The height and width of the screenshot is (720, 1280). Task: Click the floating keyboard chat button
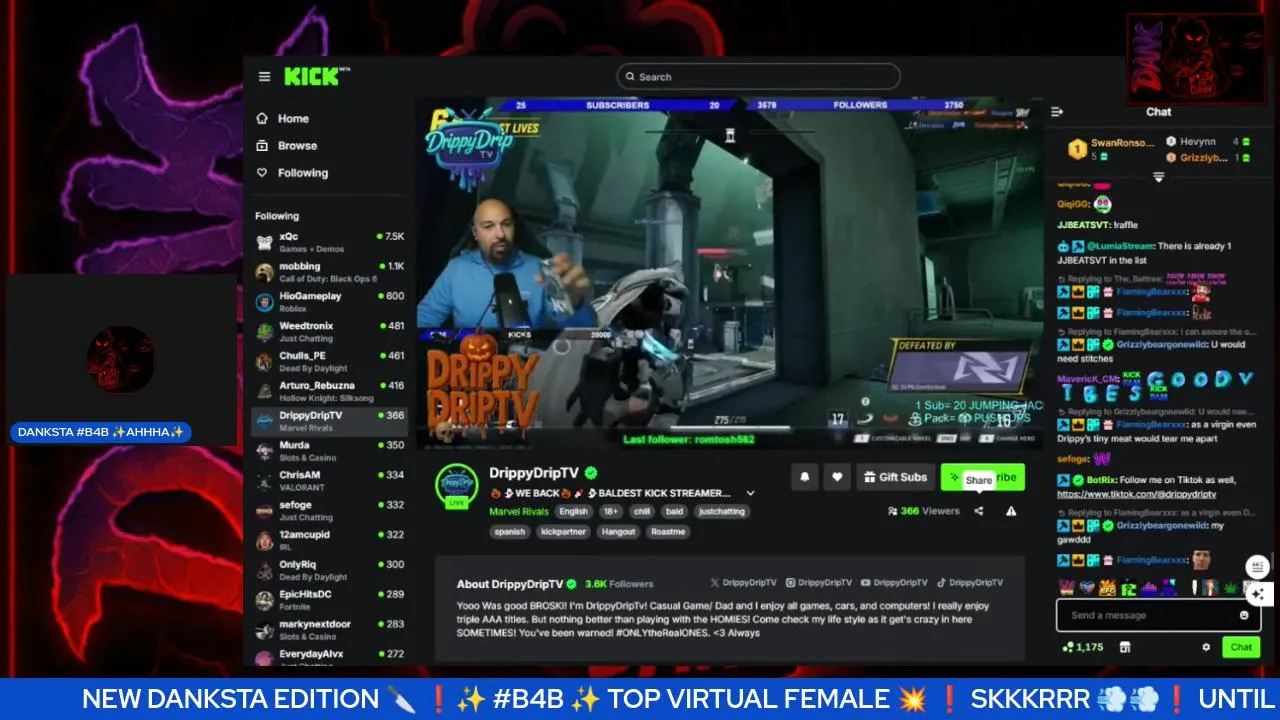click(x=1258, y=567)
